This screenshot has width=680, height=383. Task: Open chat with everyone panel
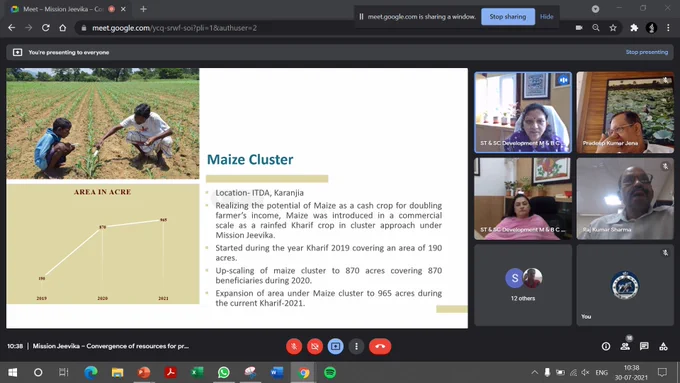click(644, 346)
